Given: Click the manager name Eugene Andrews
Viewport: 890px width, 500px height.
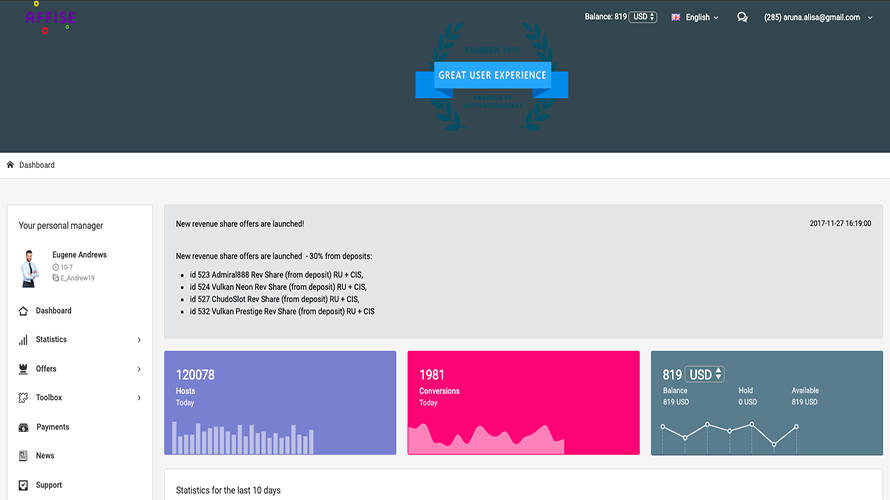Looking at the screenshot, I should tap(79, 255).
